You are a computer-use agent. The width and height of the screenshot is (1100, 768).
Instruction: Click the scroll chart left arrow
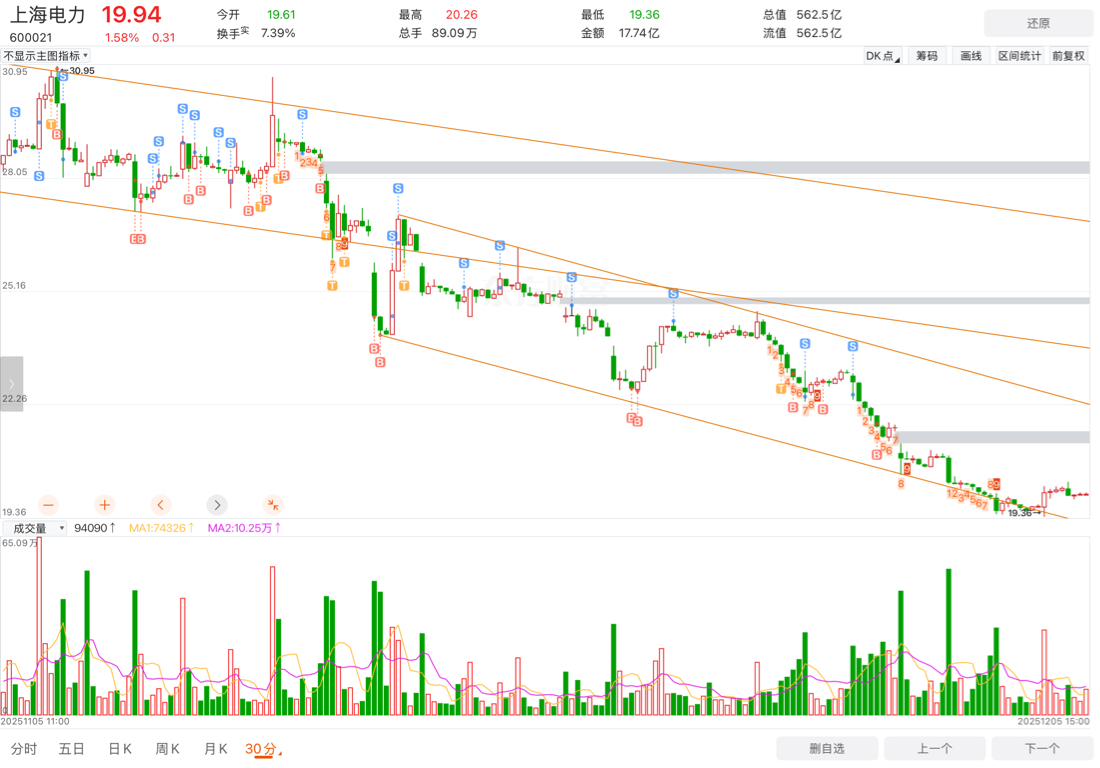(x=161, y=505)
